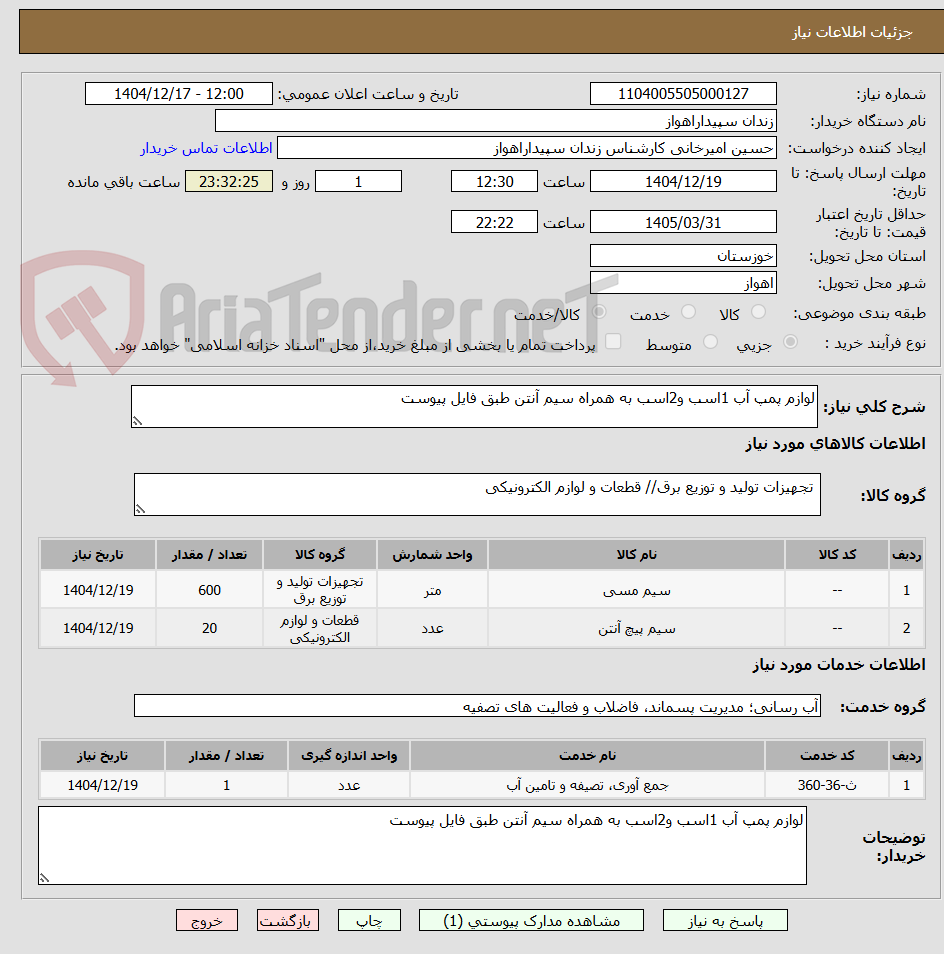Click the گروه خدمت field
The image size is (944, 954).
tap(477, 706)
